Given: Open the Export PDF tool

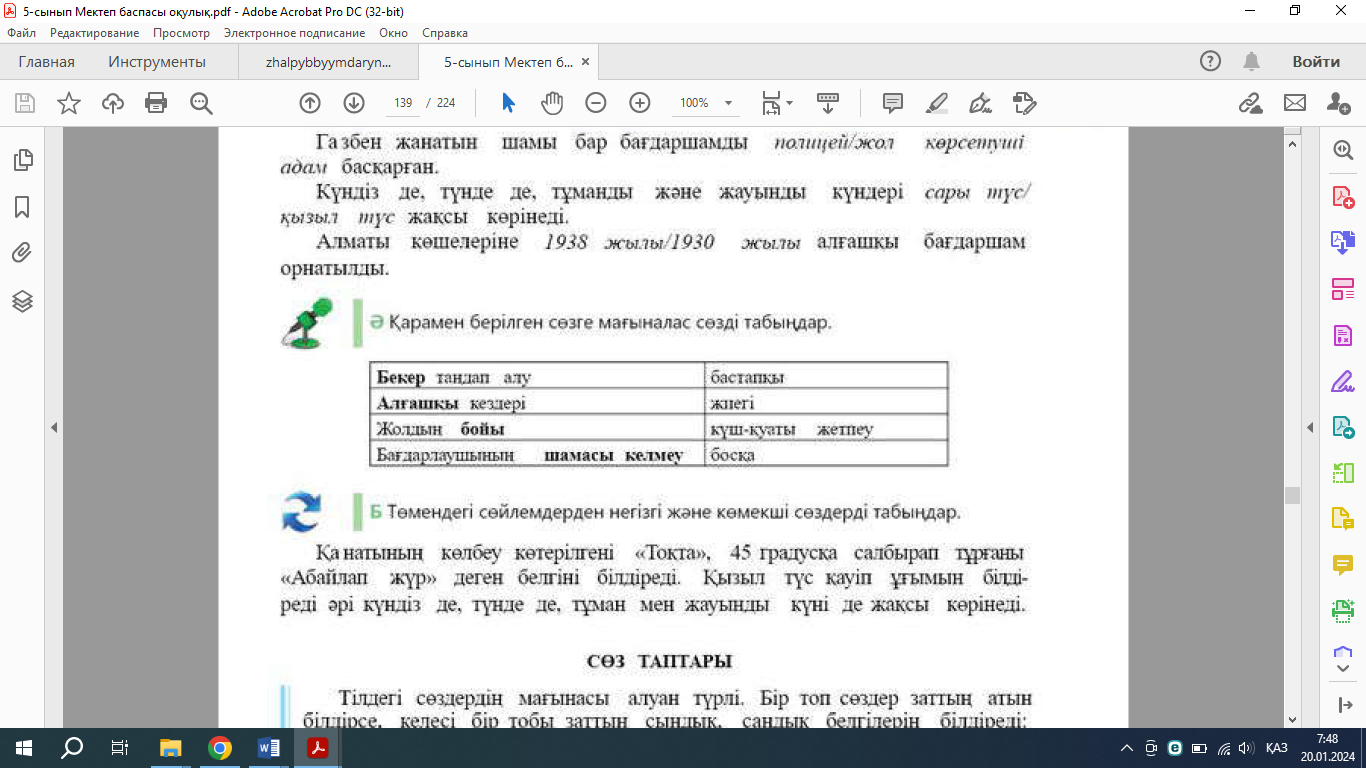Looking at the screenshot, I should point(1342,243).
